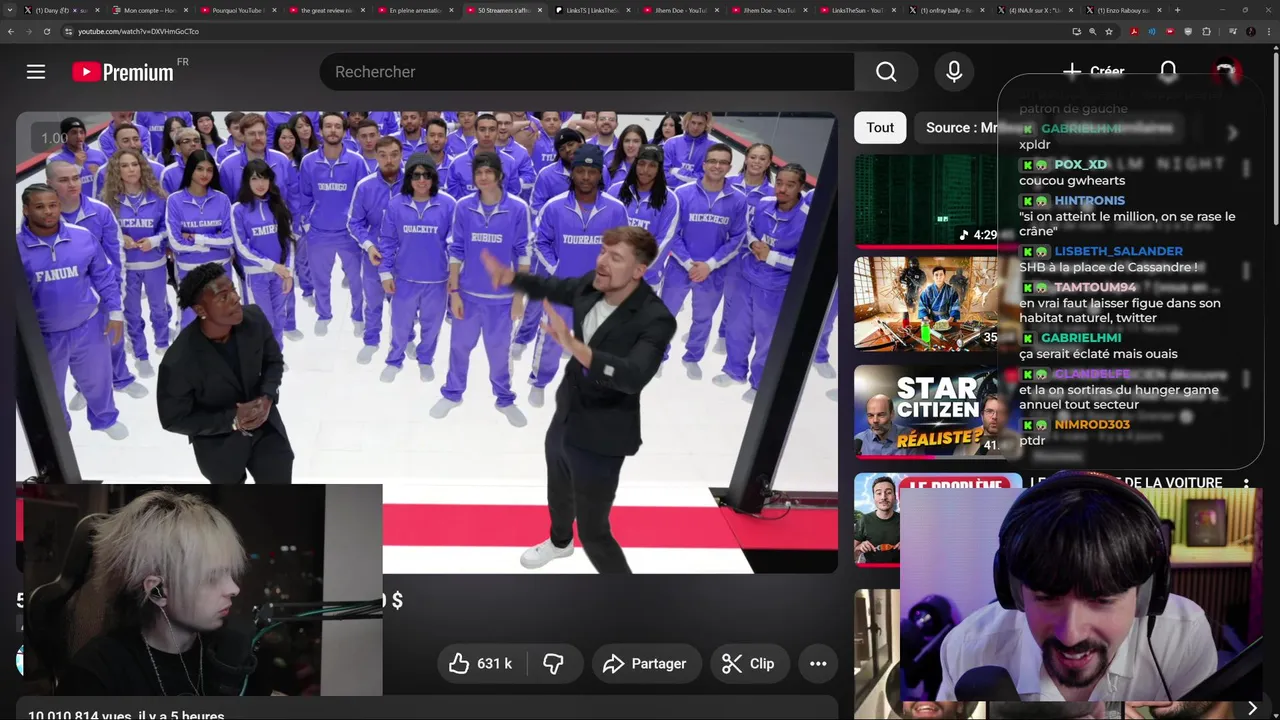Click the shield extension icon

(1188, 31)
